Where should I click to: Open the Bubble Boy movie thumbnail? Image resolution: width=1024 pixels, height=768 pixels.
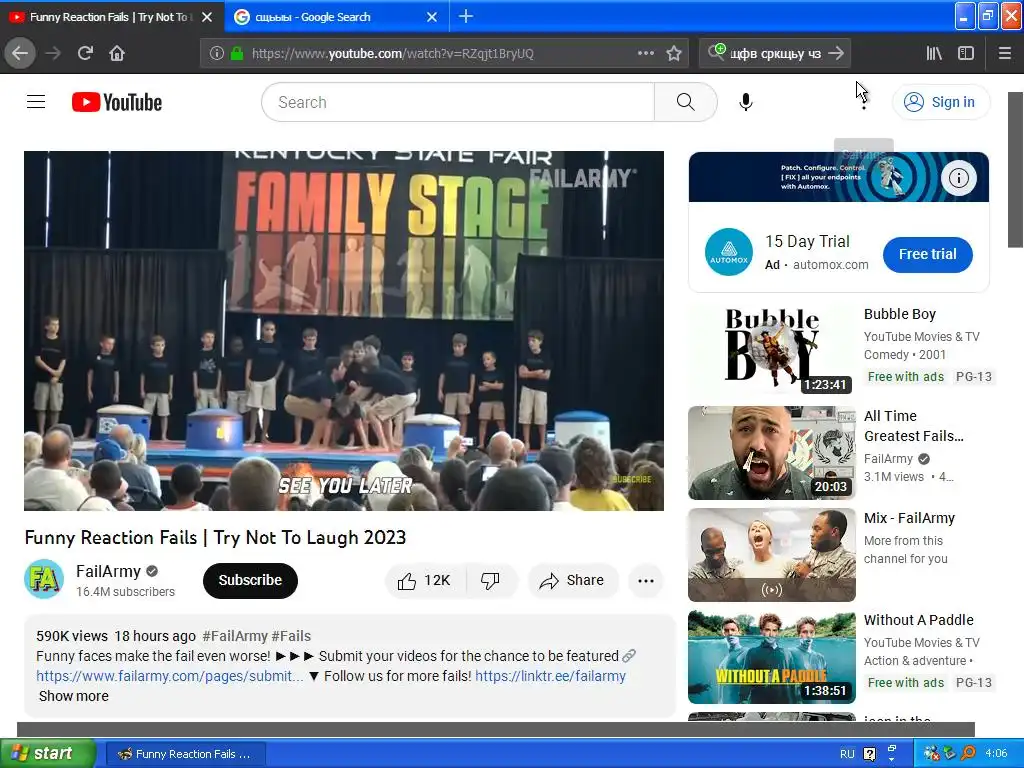pos(772,351)
